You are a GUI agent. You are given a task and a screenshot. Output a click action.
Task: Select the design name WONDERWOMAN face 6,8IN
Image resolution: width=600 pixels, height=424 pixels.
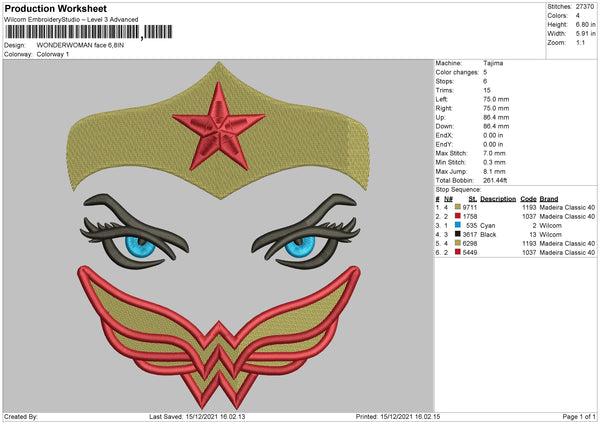coord(80,45)
